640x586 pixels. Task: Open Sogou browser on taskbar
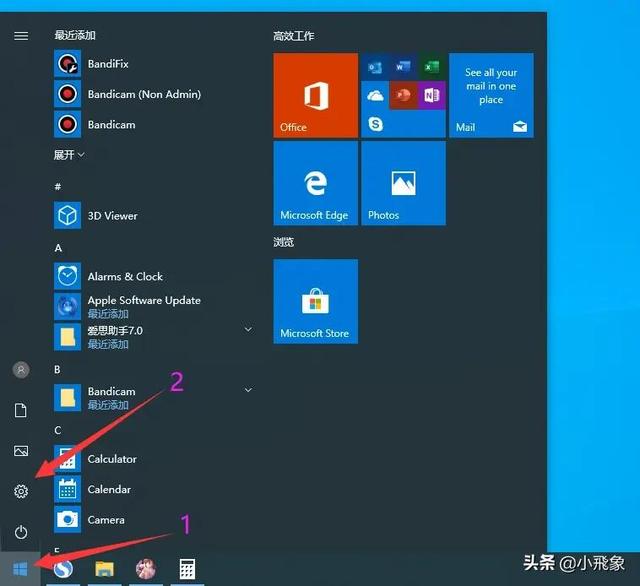coord(63,569)
